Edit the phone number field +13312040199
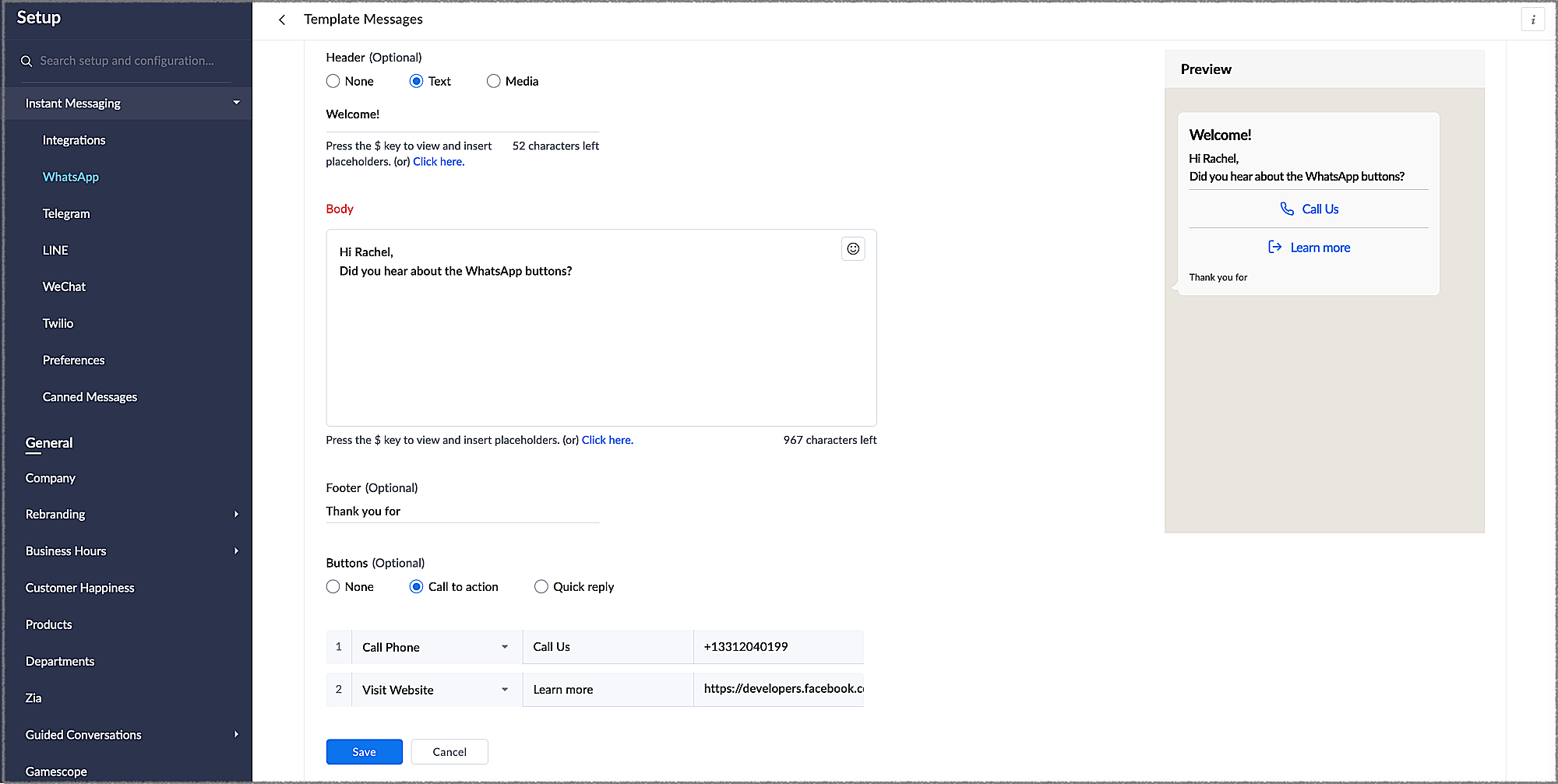Image resolution: width=1558 pixels, height=784 pixels. coord(779,647)
